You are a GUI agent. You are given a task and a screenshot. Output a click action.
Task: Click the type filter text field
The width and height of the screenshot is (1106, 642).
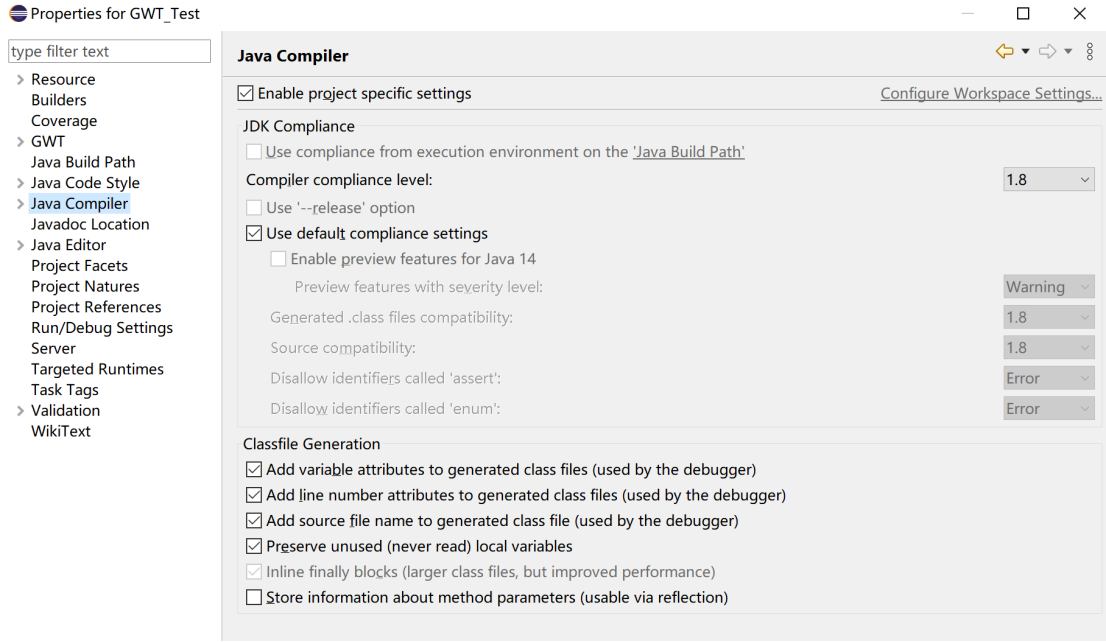click(x=109, y=51)
